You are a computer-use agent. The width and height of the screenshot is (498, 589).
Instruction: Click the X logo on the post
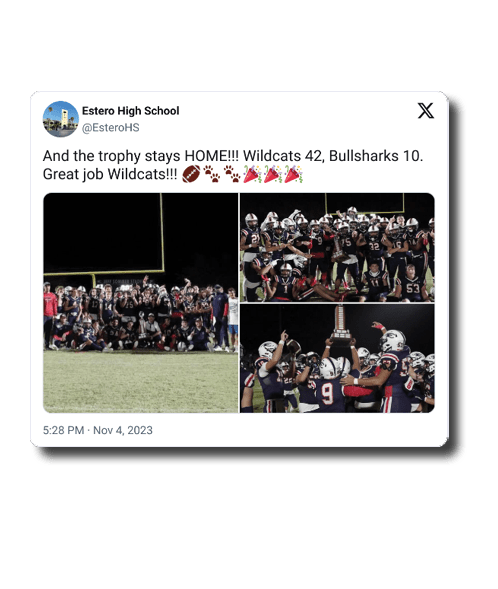pyautogui.click(x=426, y=111)
